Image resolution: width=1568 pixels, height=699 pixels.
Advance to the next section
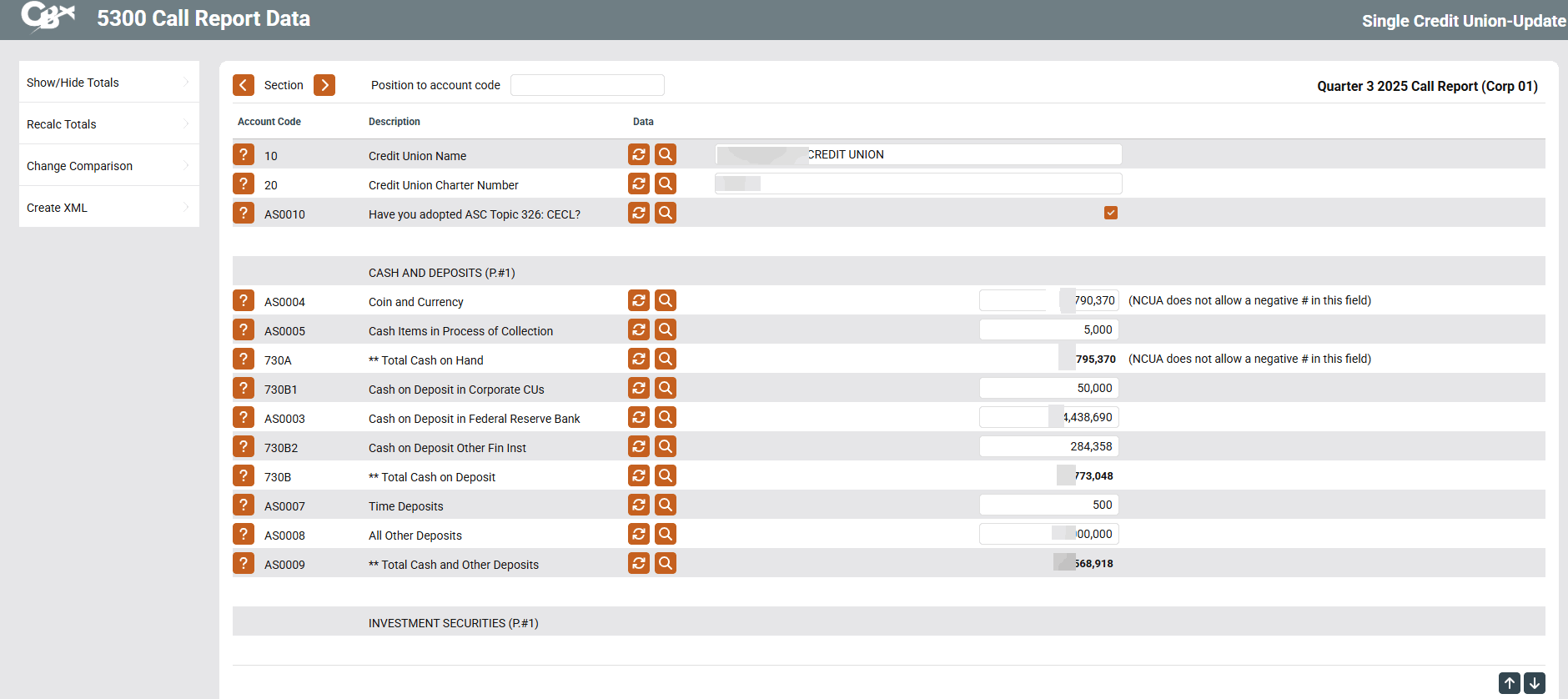click(324, 85)
